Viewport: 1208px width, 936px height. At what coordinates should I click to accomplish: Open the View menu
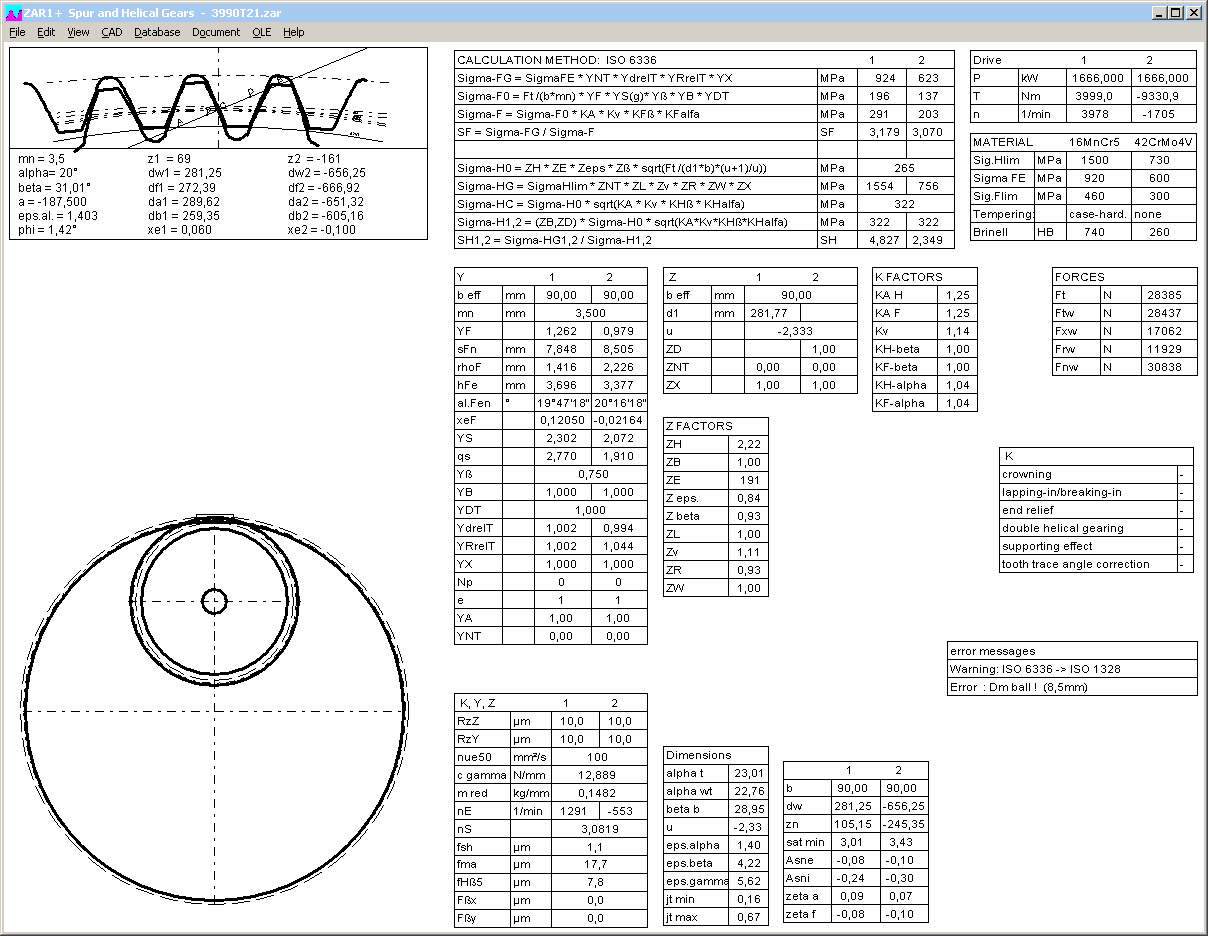[x=78, y=32]
